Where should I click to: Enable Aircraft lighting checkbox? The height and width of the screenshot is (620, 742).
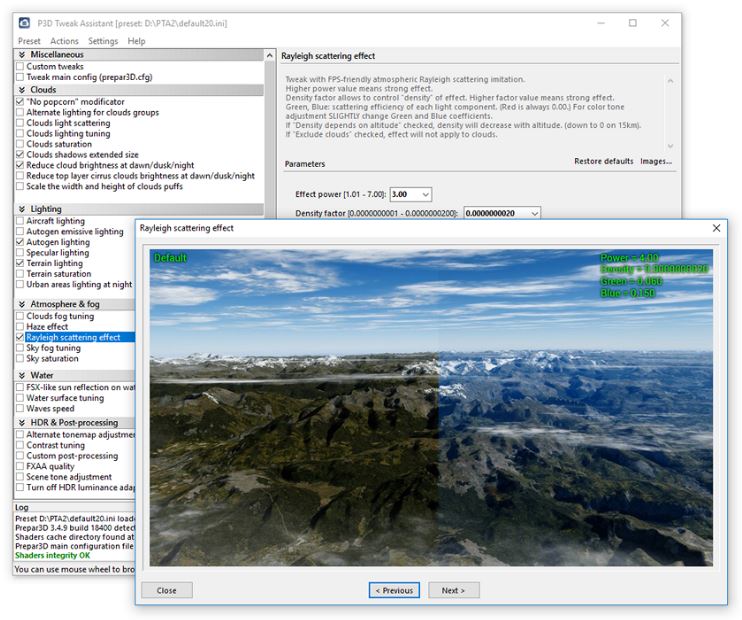(x=20, y=221)
